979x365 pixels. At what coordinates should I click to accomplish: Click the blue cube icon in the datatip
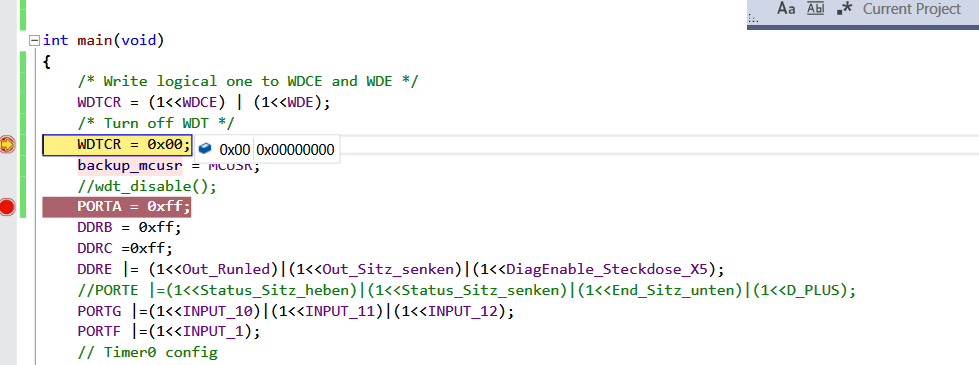pyautogui.click(x=204, y=149)
